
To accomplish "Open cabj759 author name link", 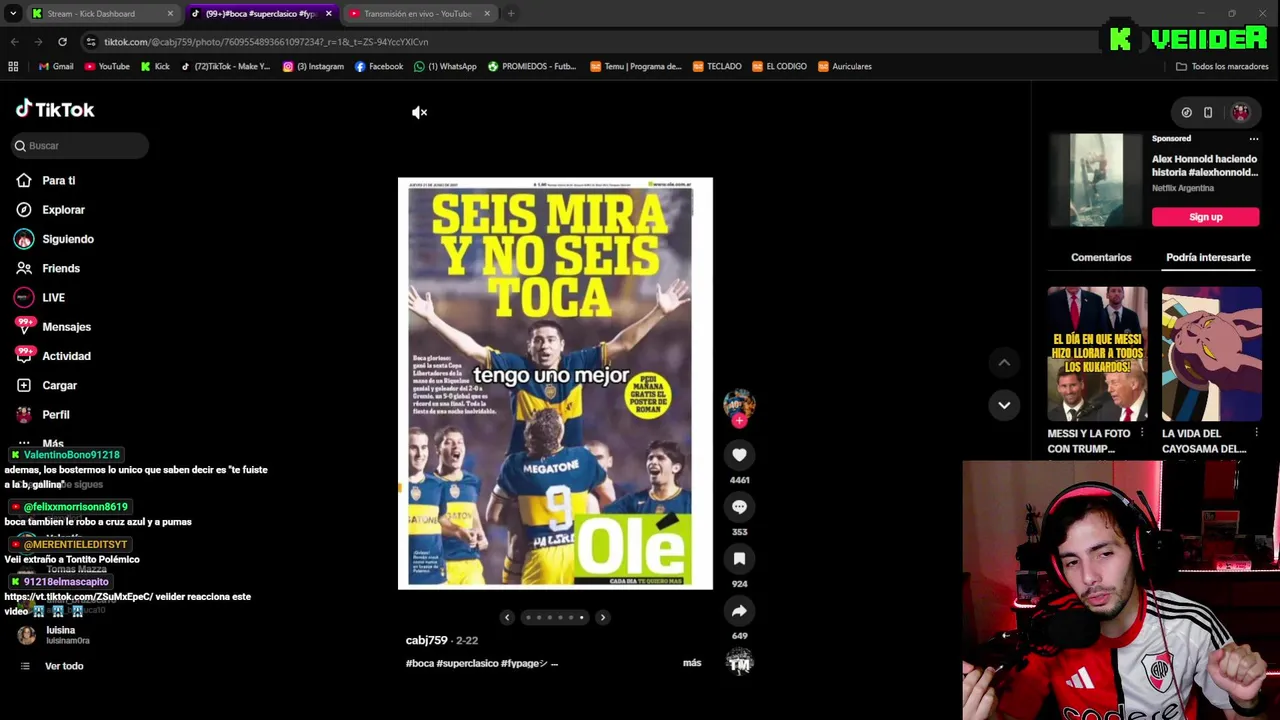I will tap(426, 640).
